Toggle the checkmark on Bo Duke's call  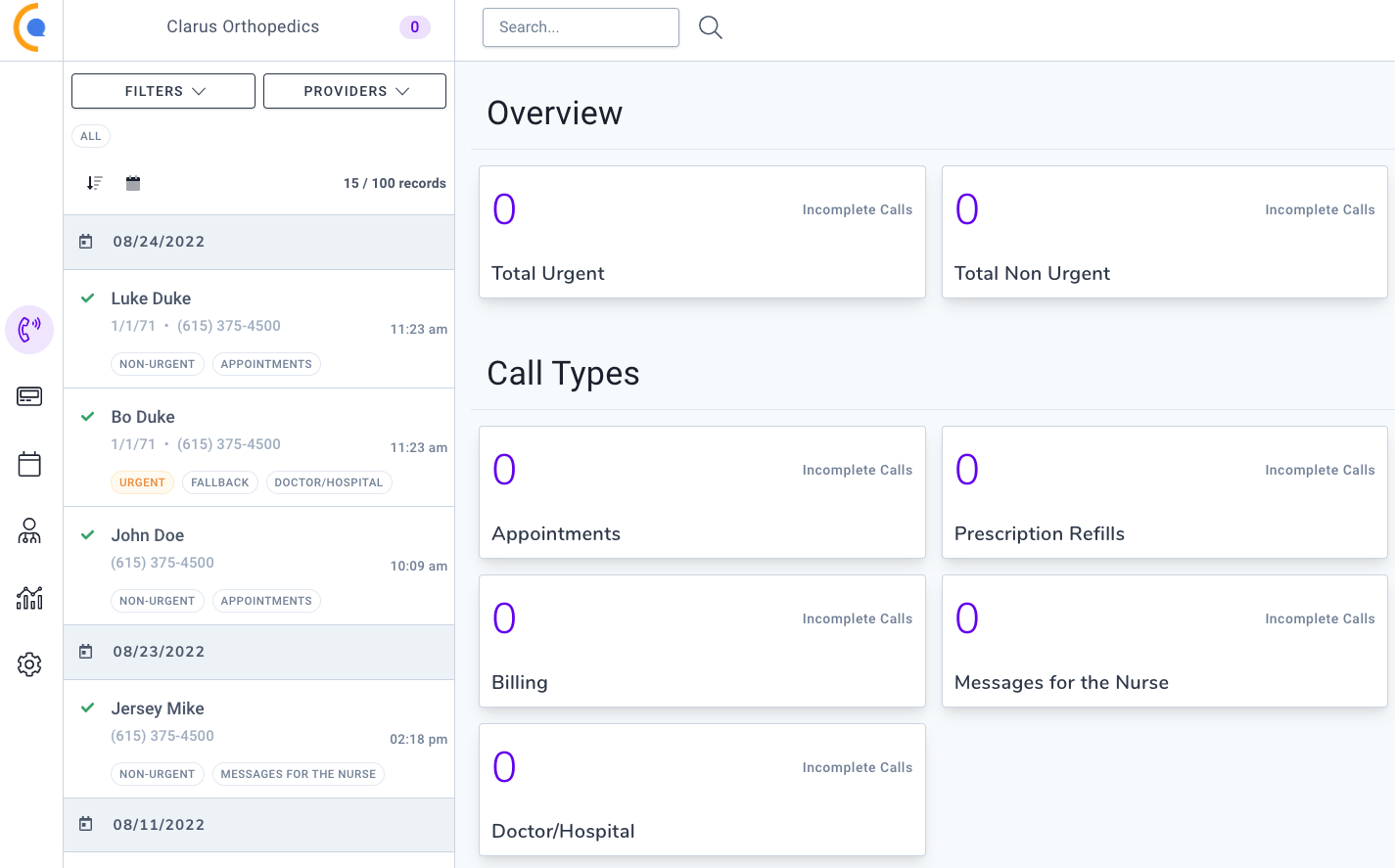[86, 416]
